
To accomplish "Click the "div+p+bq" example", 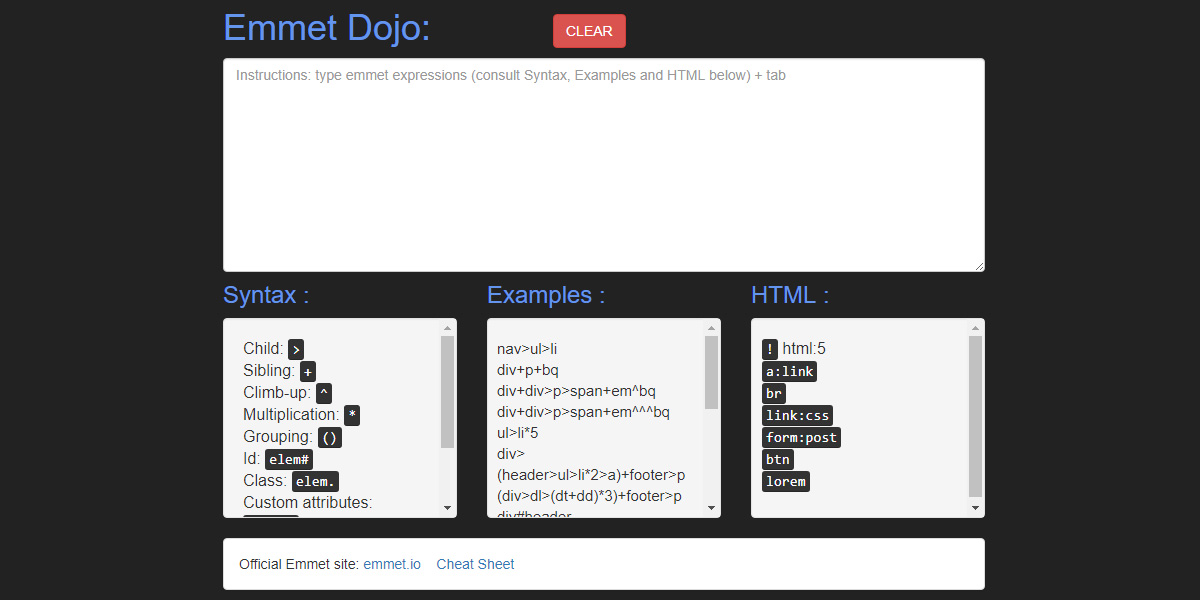I will click(528, 370).
